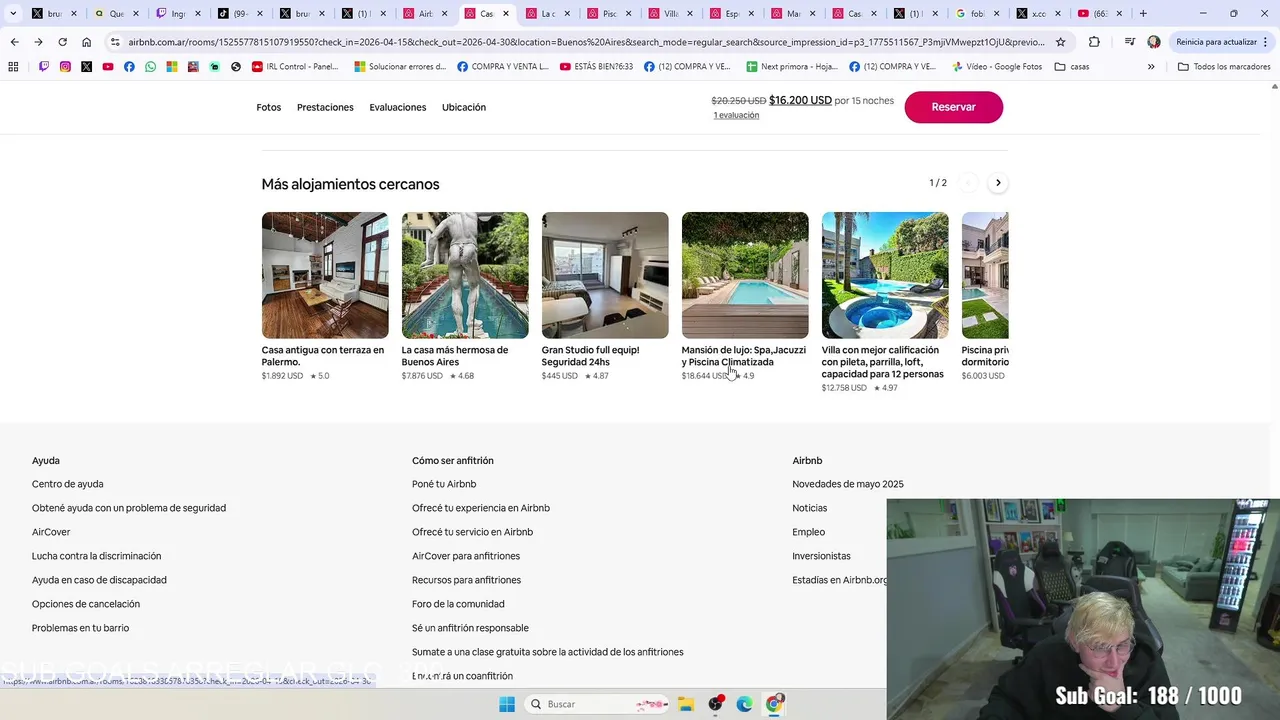Open the Facebook bookmark icon
Image resolution: width=1280 pixels, height=720 pixels.
[129, 66]
